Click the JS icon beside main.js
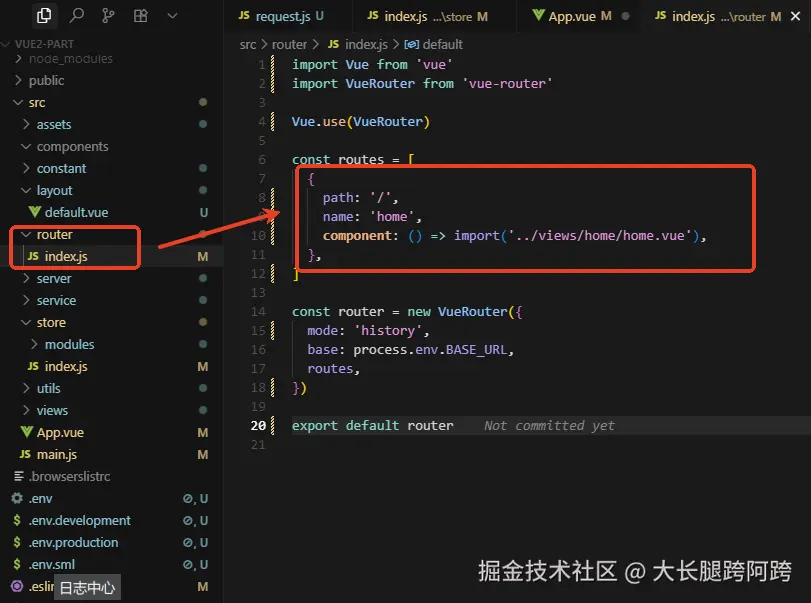 click(x=25, y=454)
